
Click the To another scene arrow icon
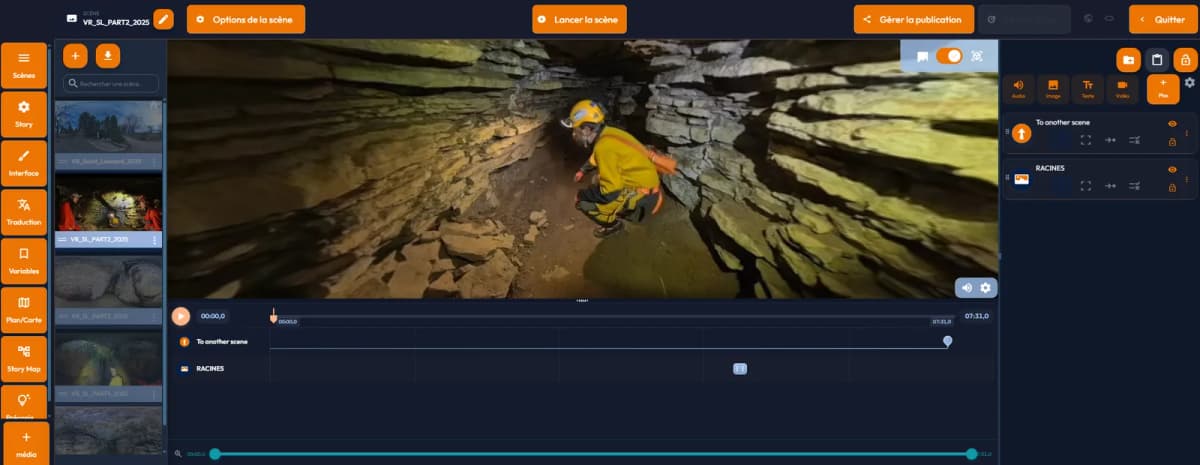(x=1022, y=133)
